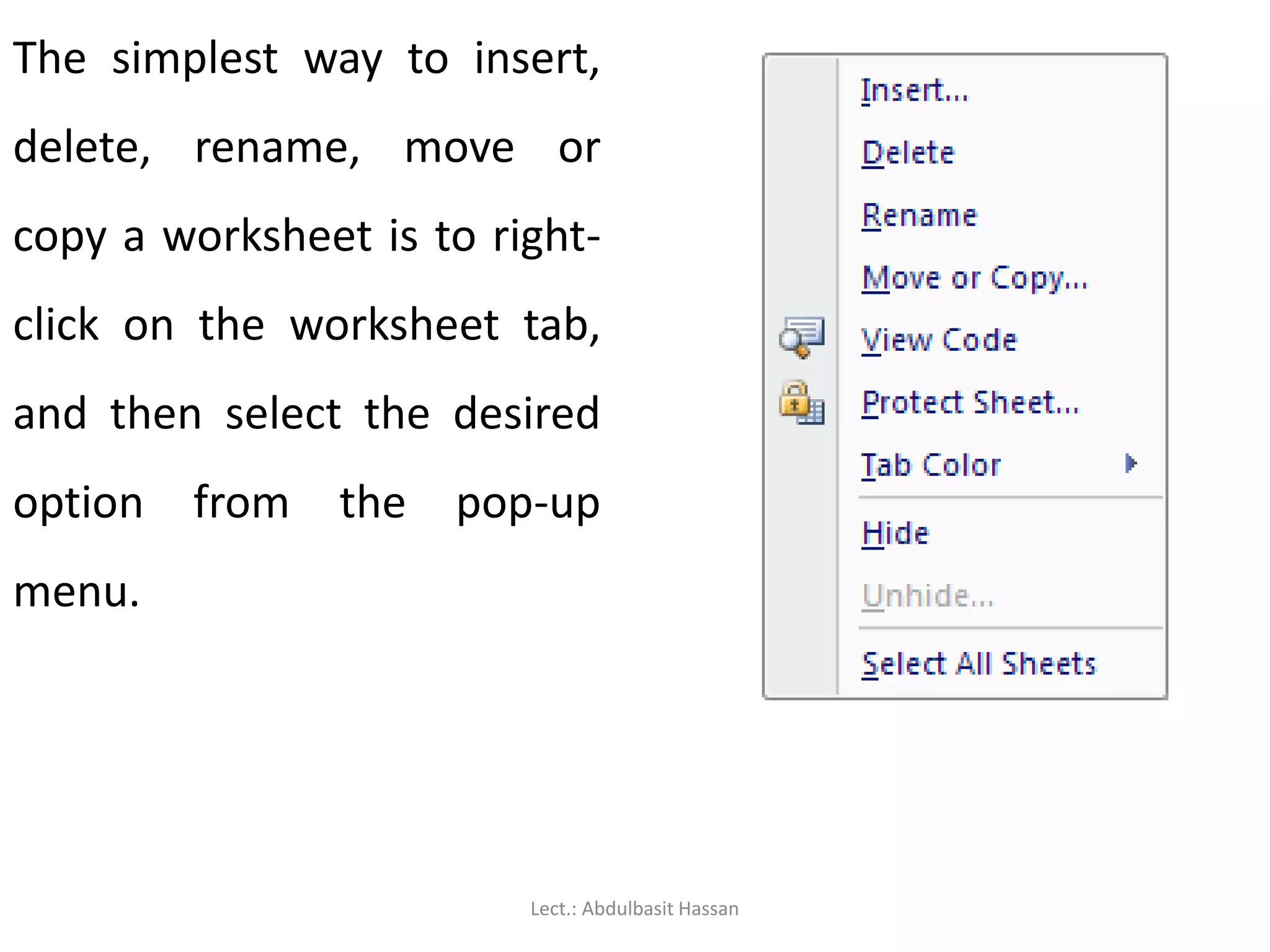Screen dimensions: 1270x952
Task: Expand the Tab Color submenu arrow
Action: pos(1131,464)
